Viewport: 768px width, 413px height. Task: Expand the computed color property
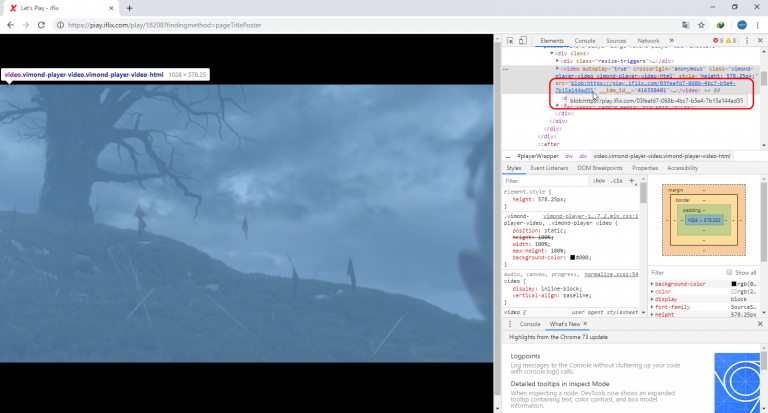[652, 292]
